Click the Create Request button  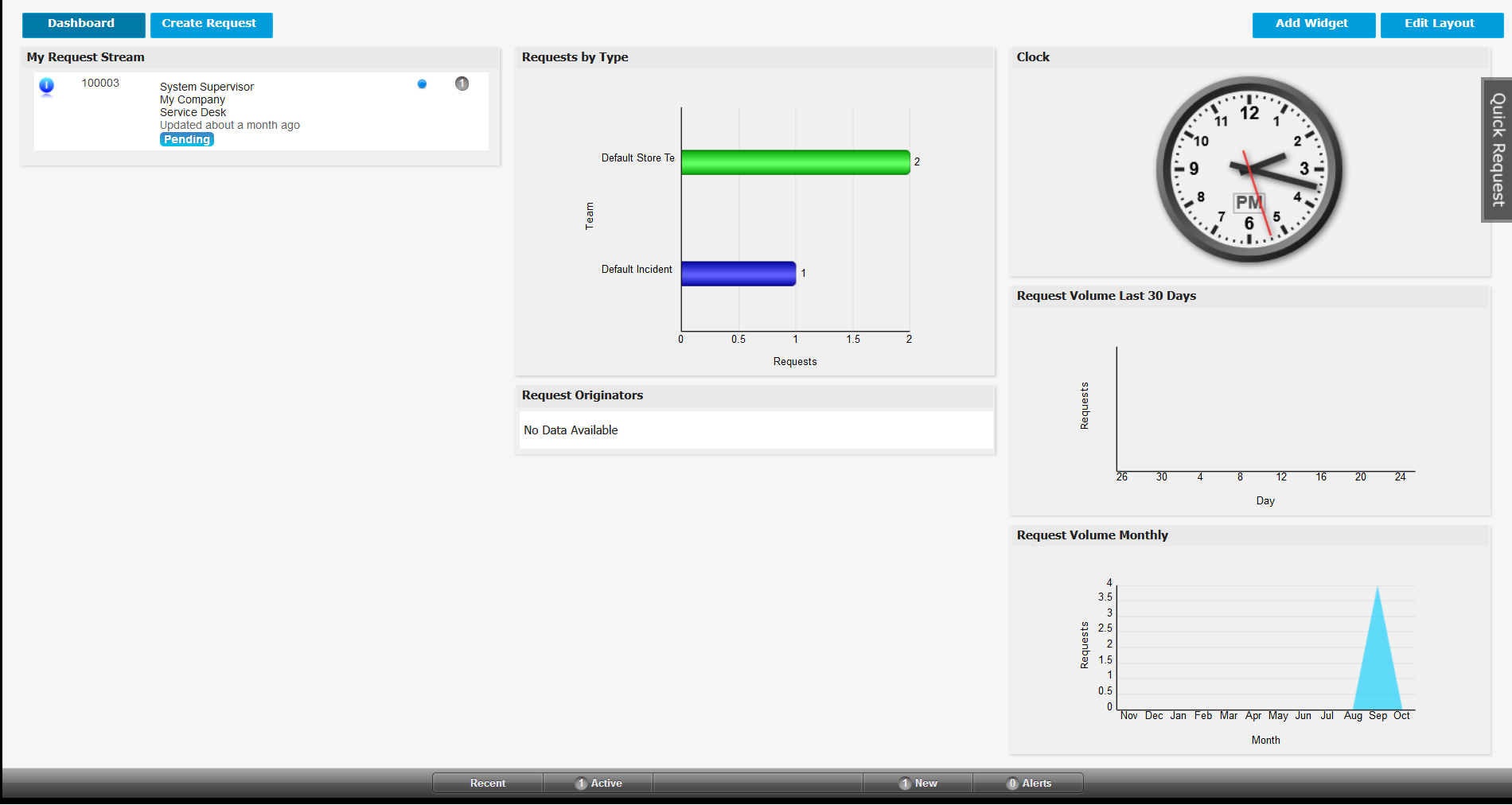[211, 25]
